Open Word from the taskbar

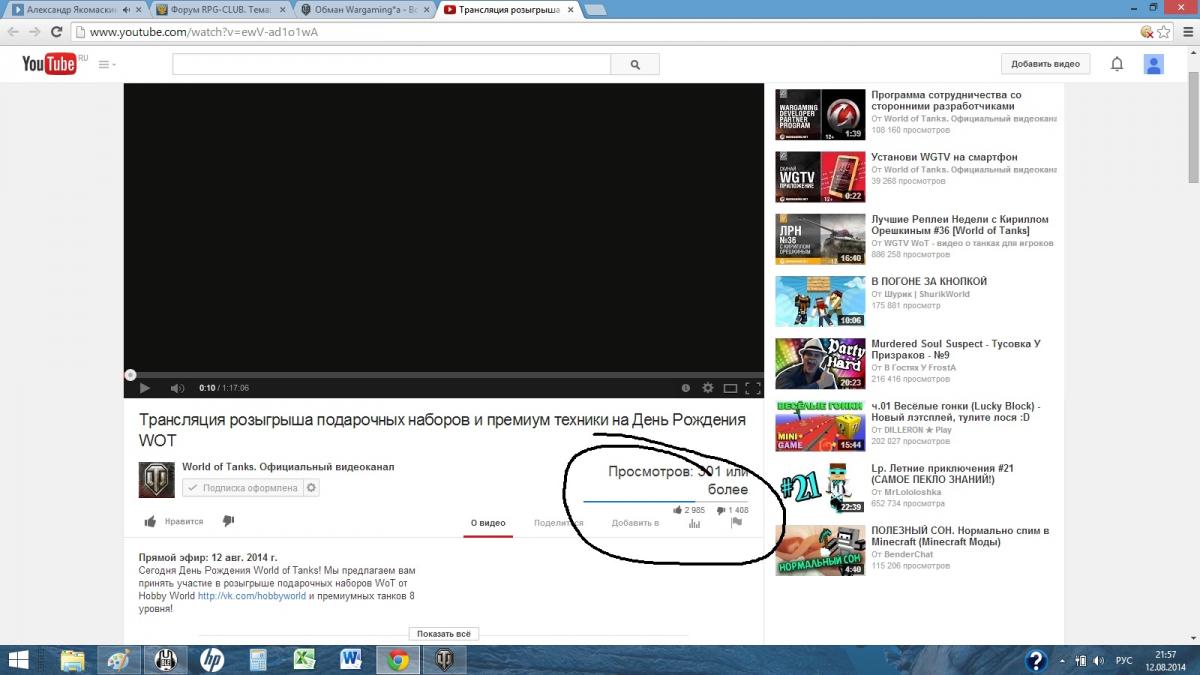[351, 660]
